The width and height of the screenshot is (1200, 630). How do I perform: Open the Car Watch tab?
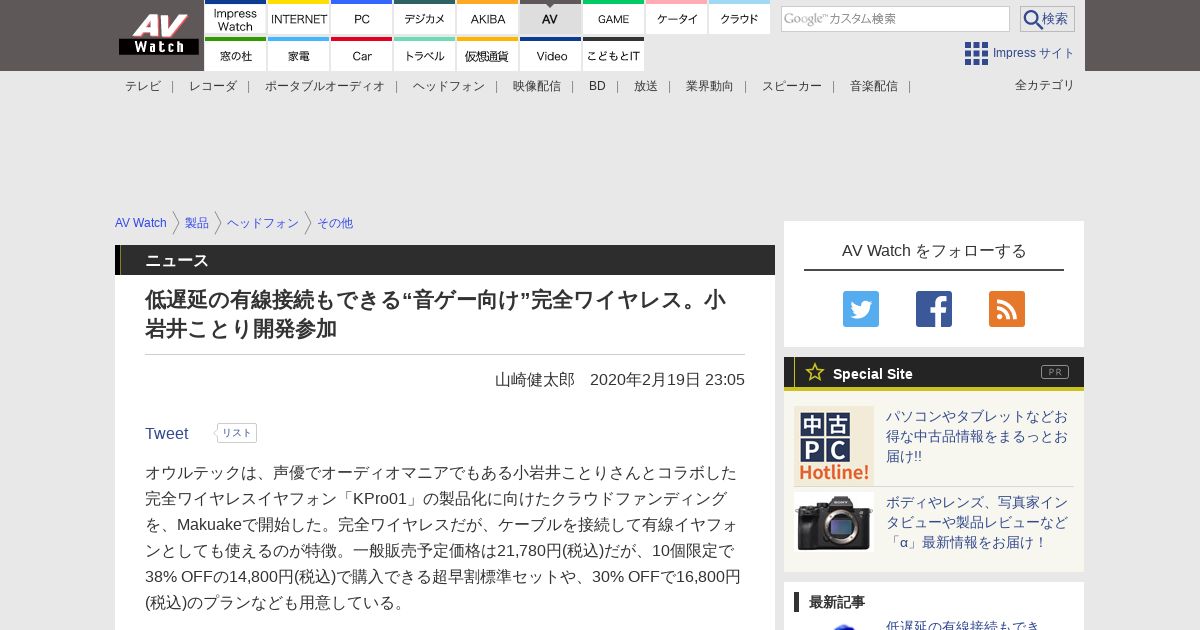point(362,55)
